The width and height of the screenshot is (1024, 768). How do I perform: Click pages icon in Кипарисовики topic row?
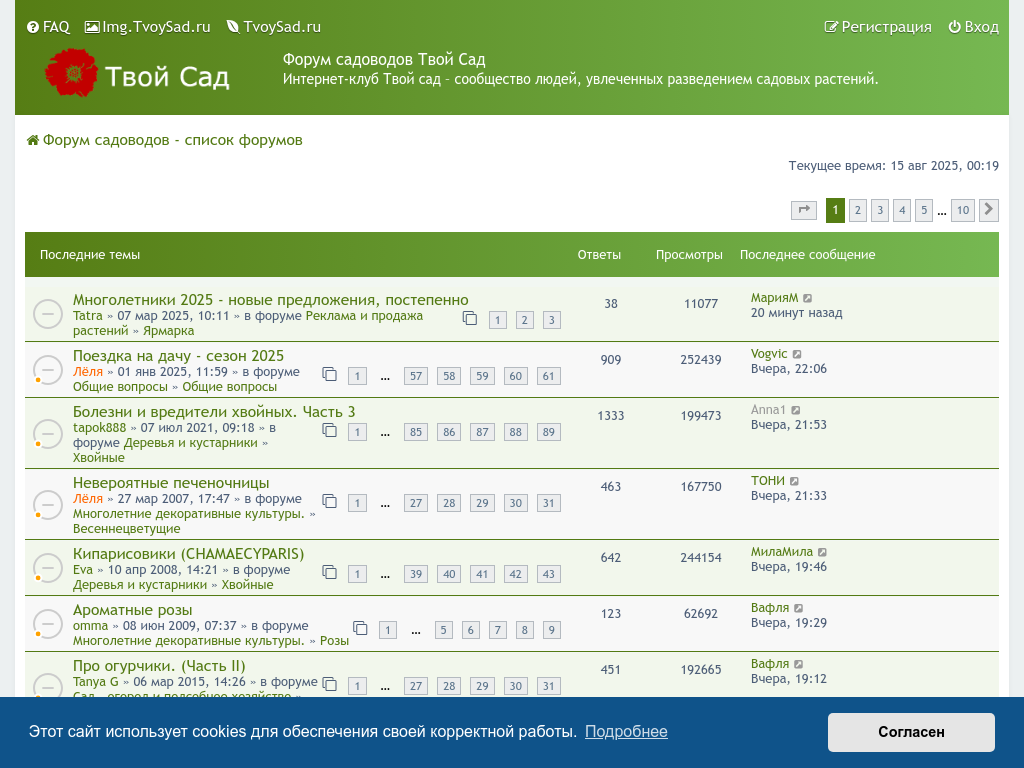pyautogui.click(x=329, y=573)
